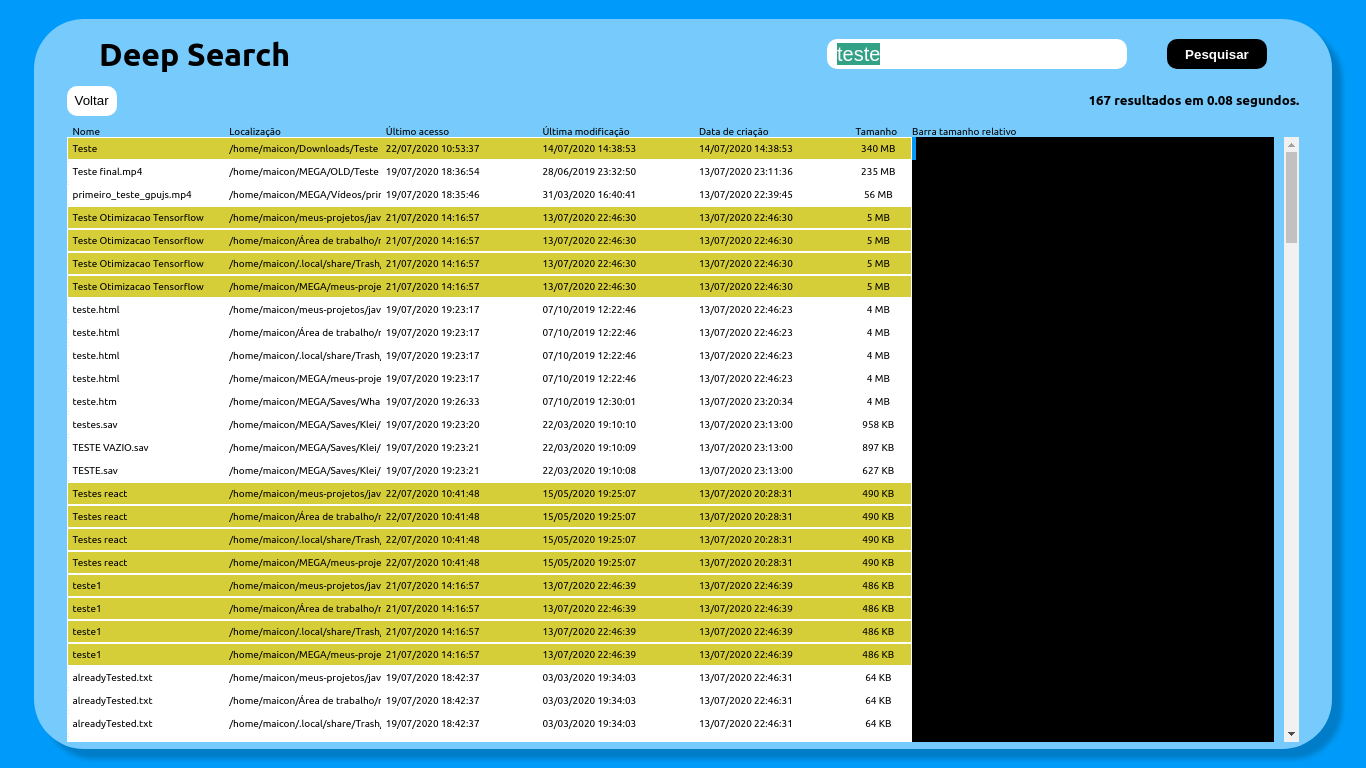Viewport: 1366px width, 768px height.
Task: Click the Deep Search title
Action: coord(194,55)
